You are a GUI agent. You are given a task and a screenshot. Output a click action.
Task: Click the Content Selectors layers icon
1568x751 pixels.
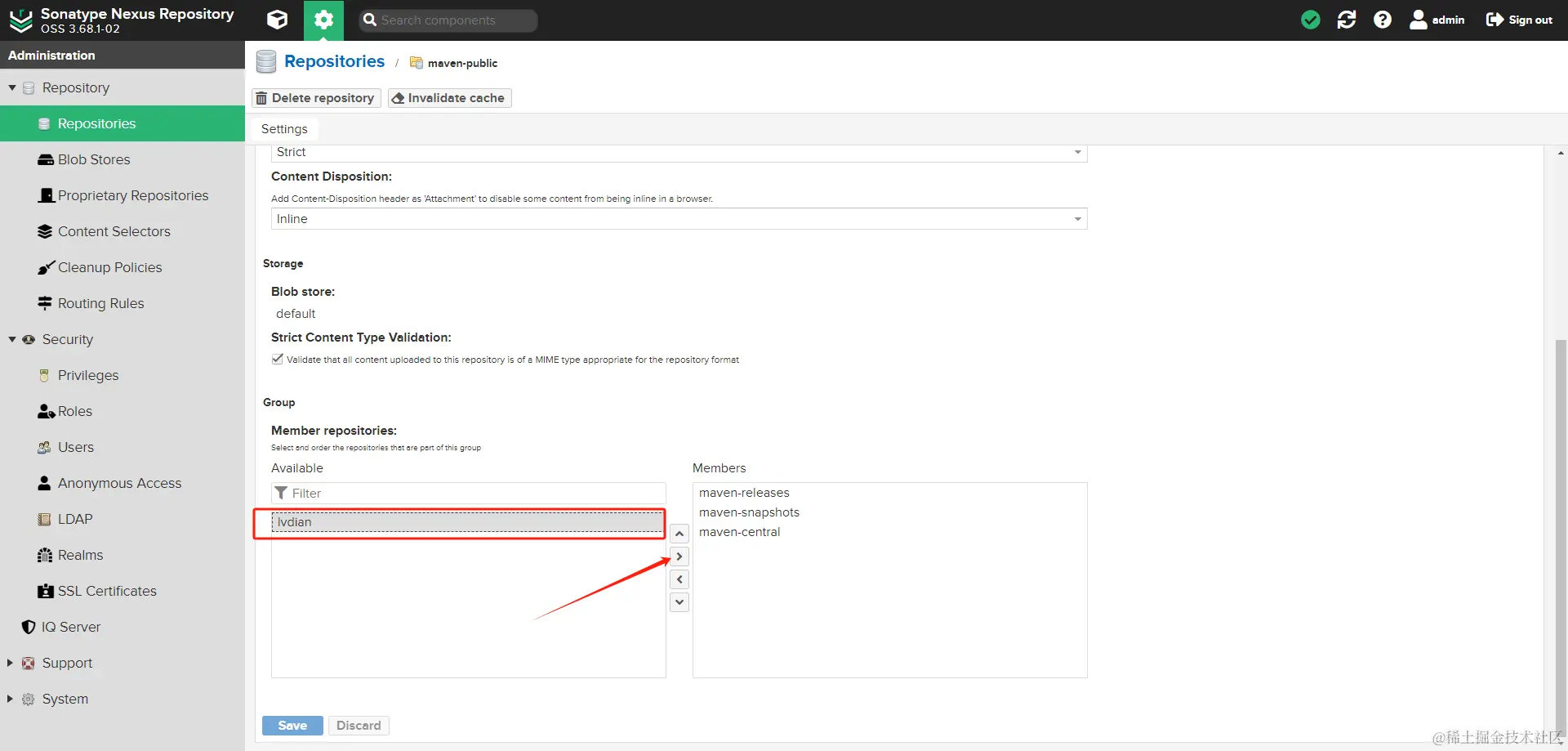46,231
